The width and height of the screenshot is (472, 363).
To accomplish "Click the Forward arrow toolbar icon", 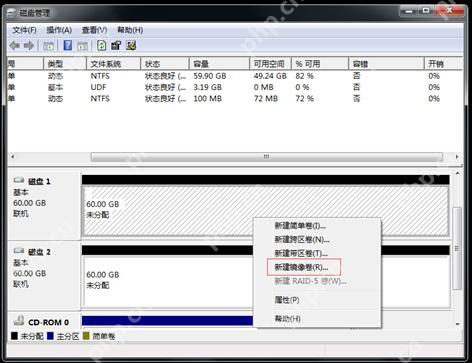I will [x=29, y=46].
